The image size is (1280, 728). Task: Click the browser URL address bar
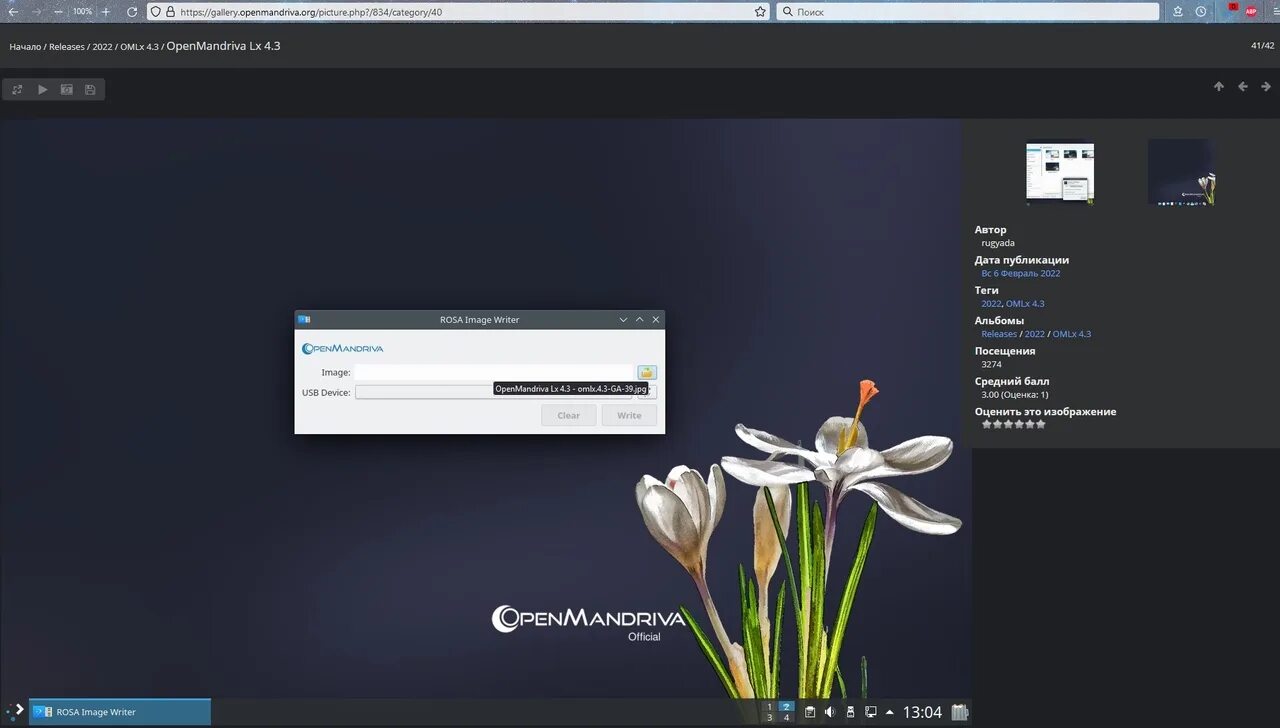460,12
